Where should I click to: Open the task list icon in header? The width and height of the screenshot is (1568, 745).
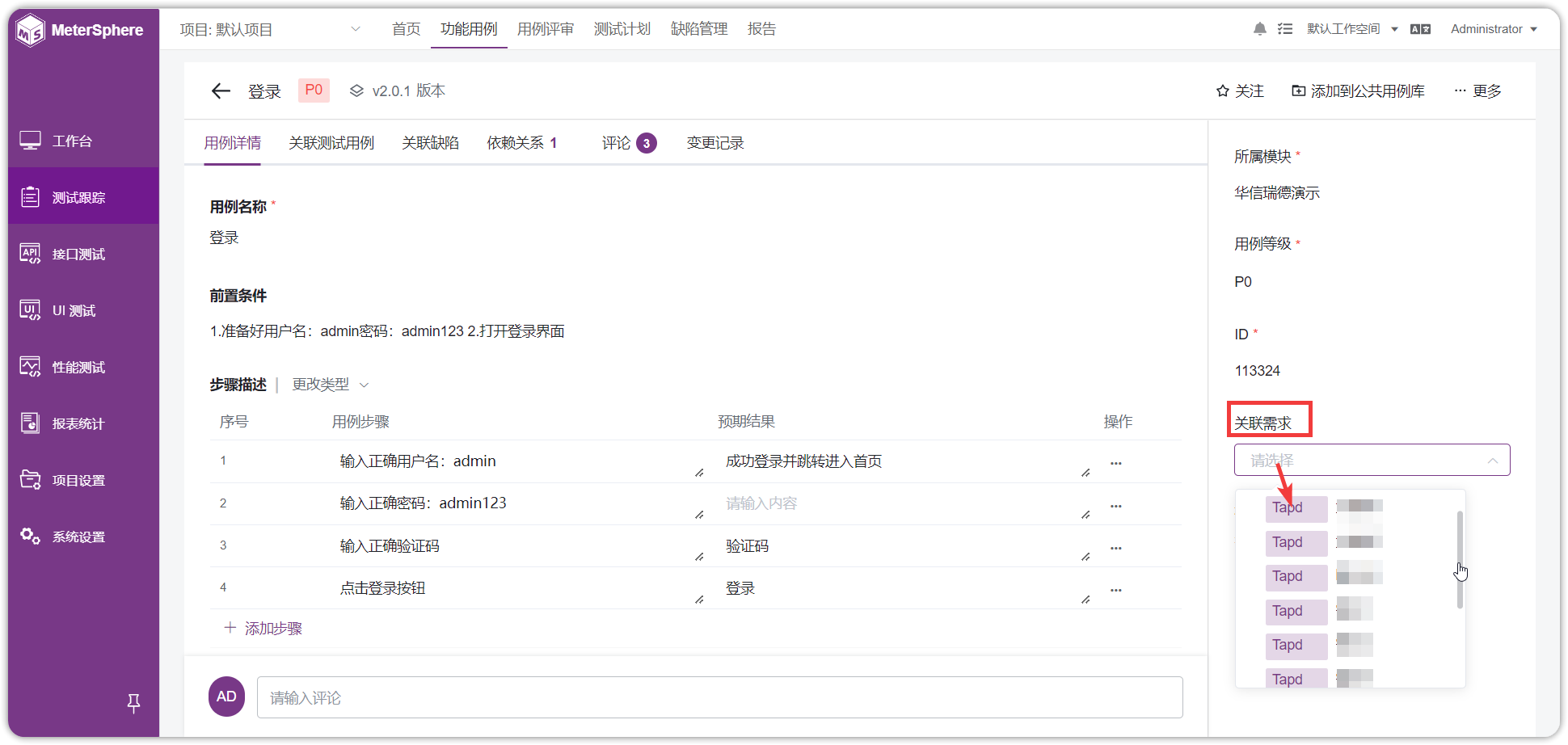[x=1285, y=29]
